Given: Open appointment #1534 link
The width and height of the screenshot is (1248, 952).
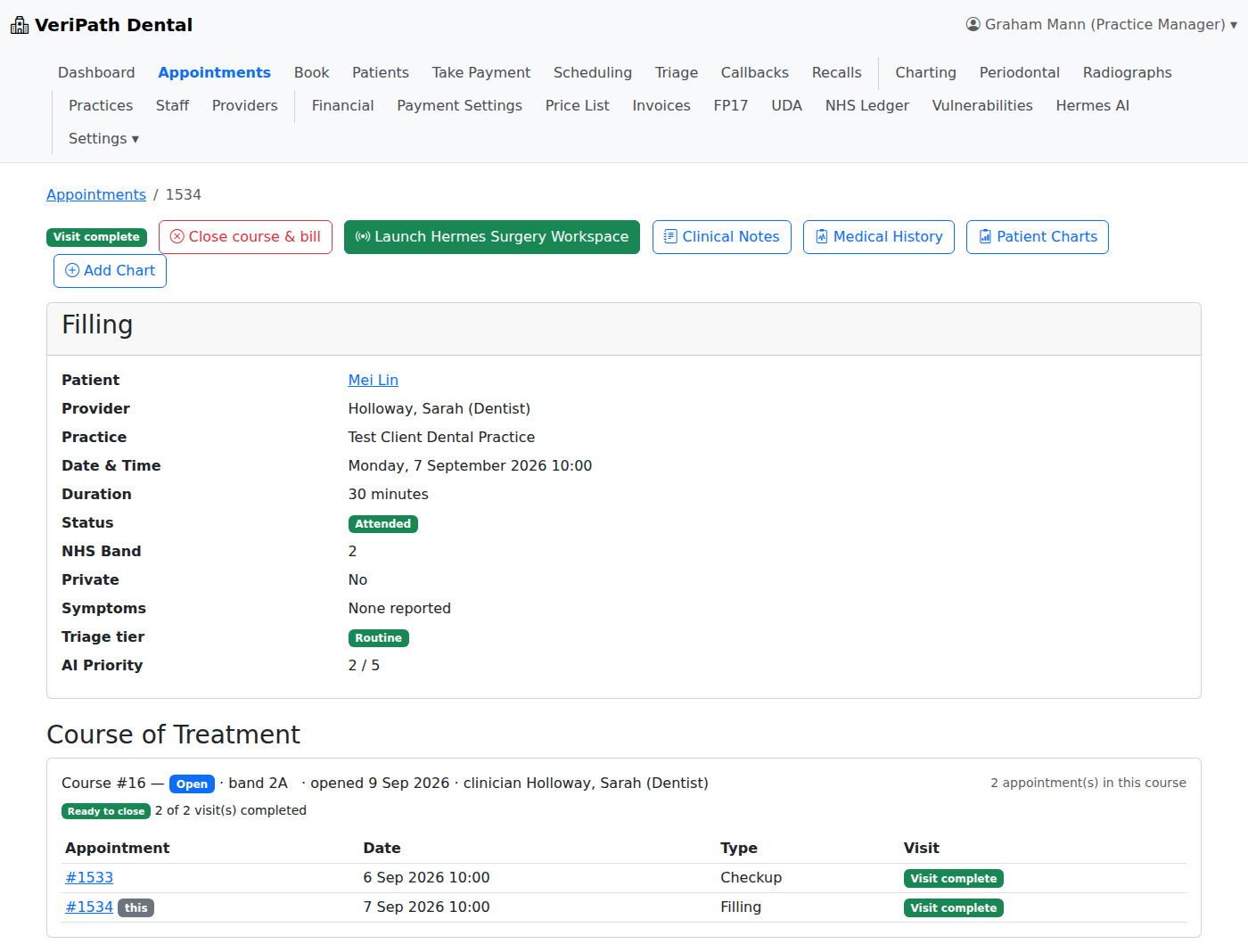Looking at the screenshot, I should [89, 907].
